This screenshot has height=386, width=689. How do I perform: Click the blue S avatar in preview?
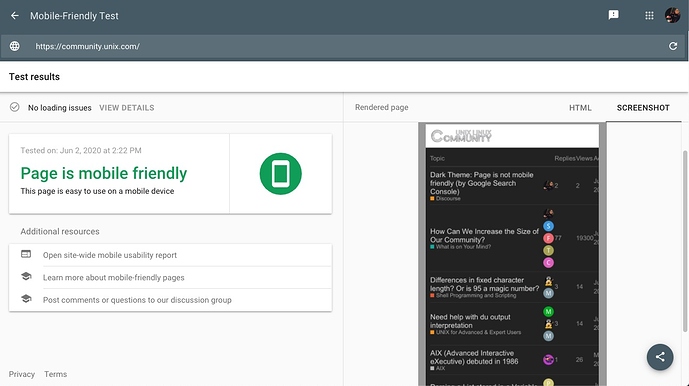tap(548, 226)
